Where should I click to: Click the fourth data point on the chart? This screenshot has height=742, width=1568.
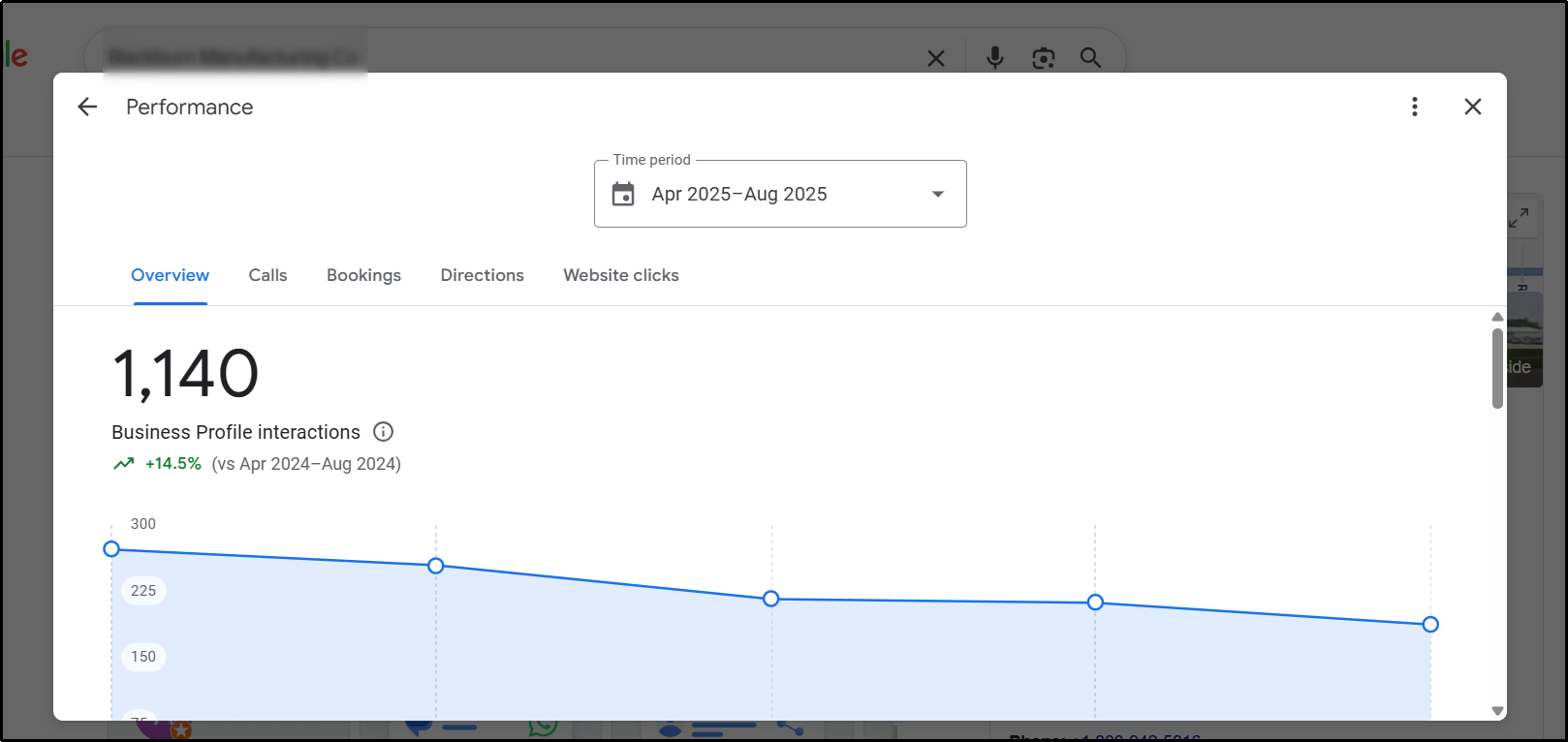(x=1095, y=603)
